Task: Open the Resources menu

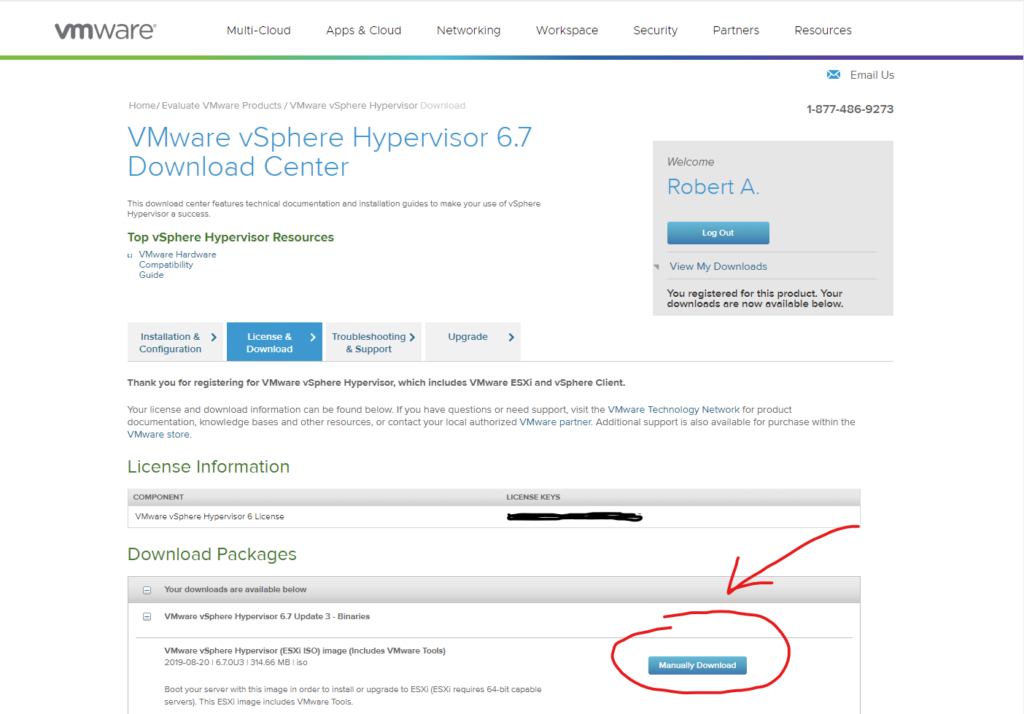Action: coord(823,30)
